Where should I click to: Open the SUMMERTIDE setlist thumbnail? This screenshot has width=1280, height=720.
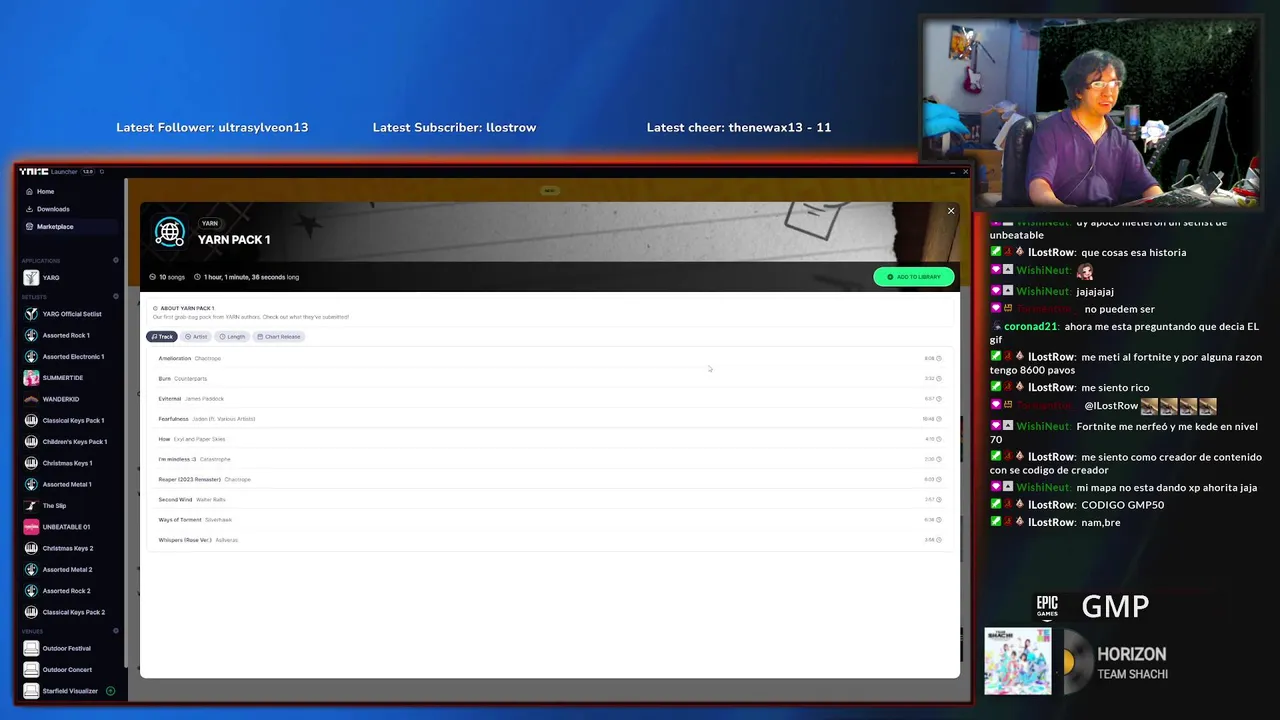click(31, 378)
